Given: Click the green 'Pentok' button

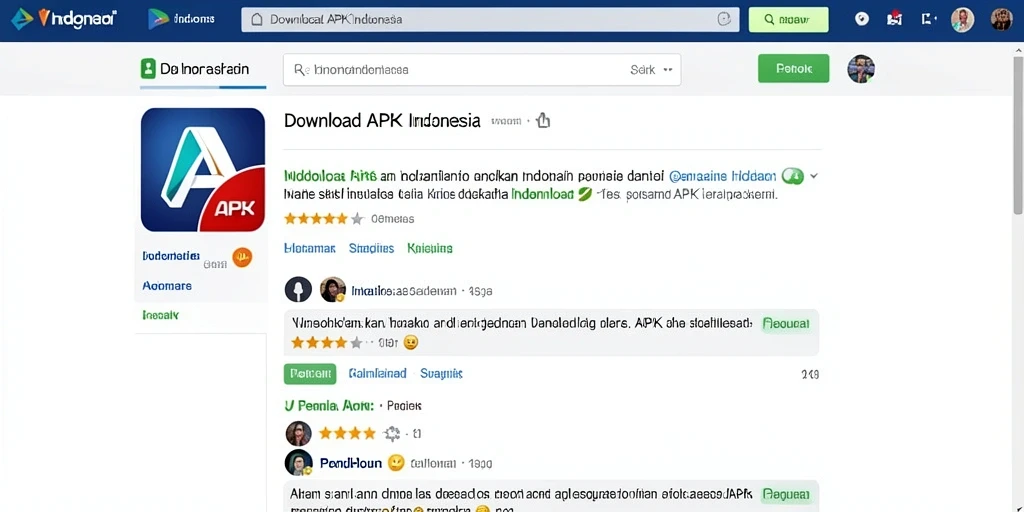Looking at the screenshot, I should (x=793, y=69).
